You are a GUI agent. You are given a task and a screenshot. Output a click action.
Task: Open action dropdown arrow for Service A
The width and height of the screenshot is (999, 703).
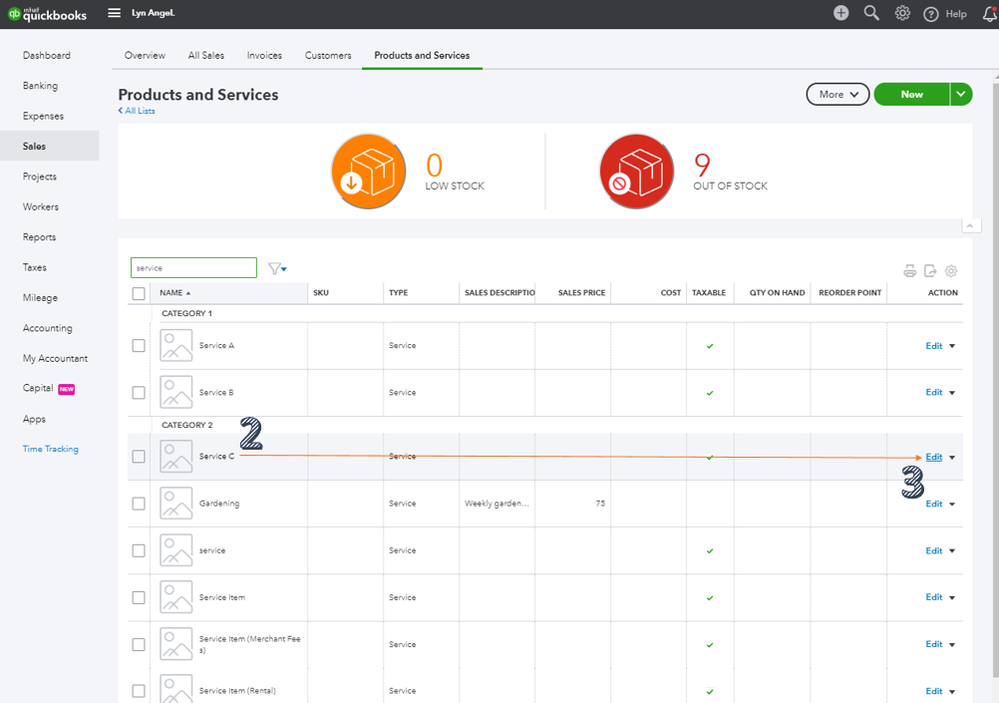click(x=952, y=346)
